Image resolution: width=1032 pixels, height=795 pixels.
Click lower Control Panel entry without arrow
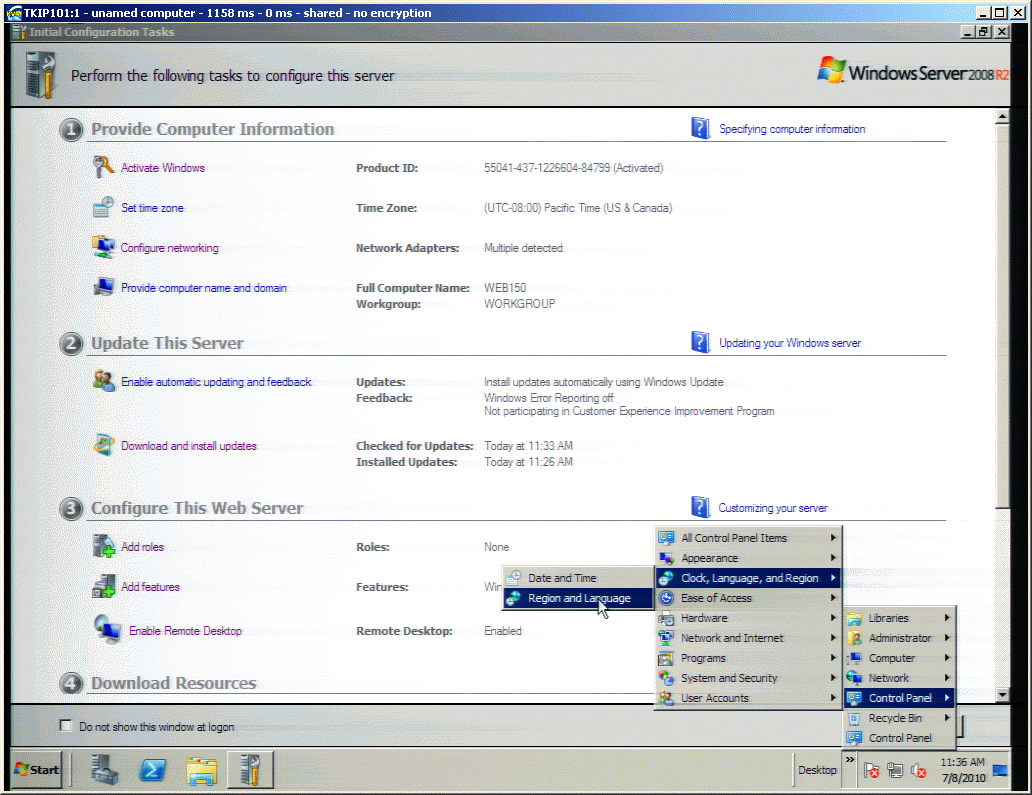pos(899,738)
